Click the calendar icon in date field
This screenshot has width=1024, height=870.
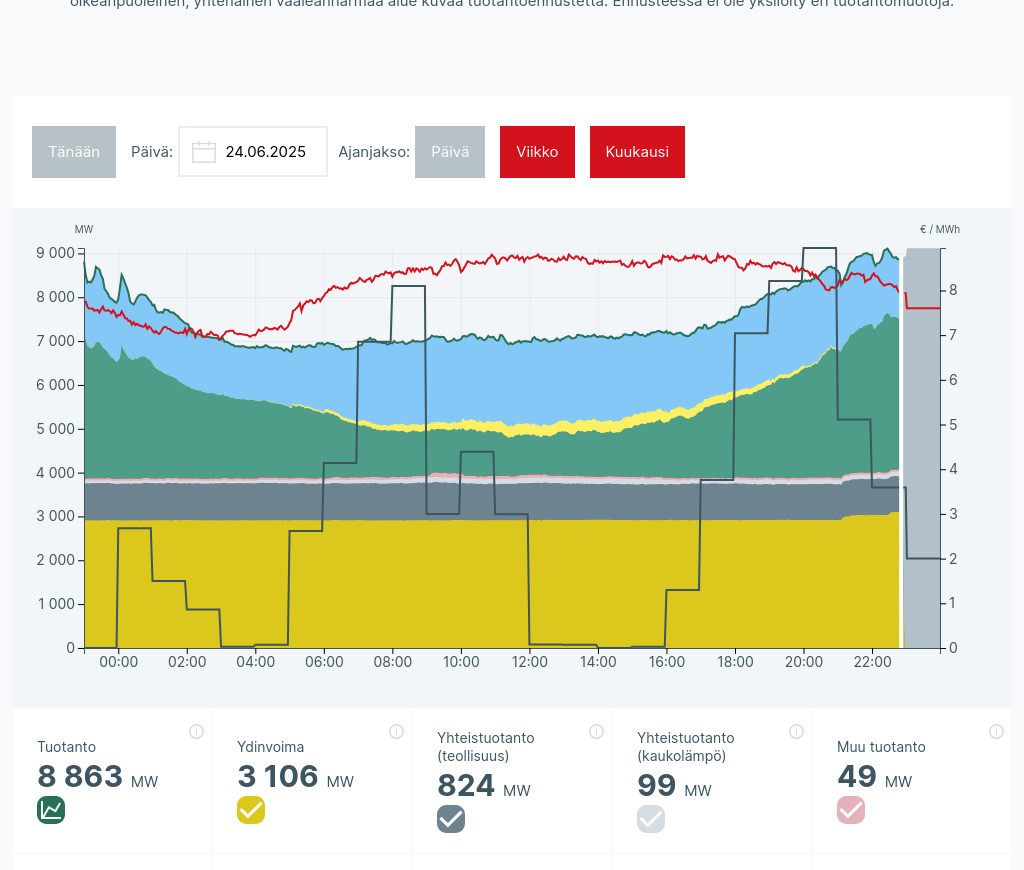(204, 152)
